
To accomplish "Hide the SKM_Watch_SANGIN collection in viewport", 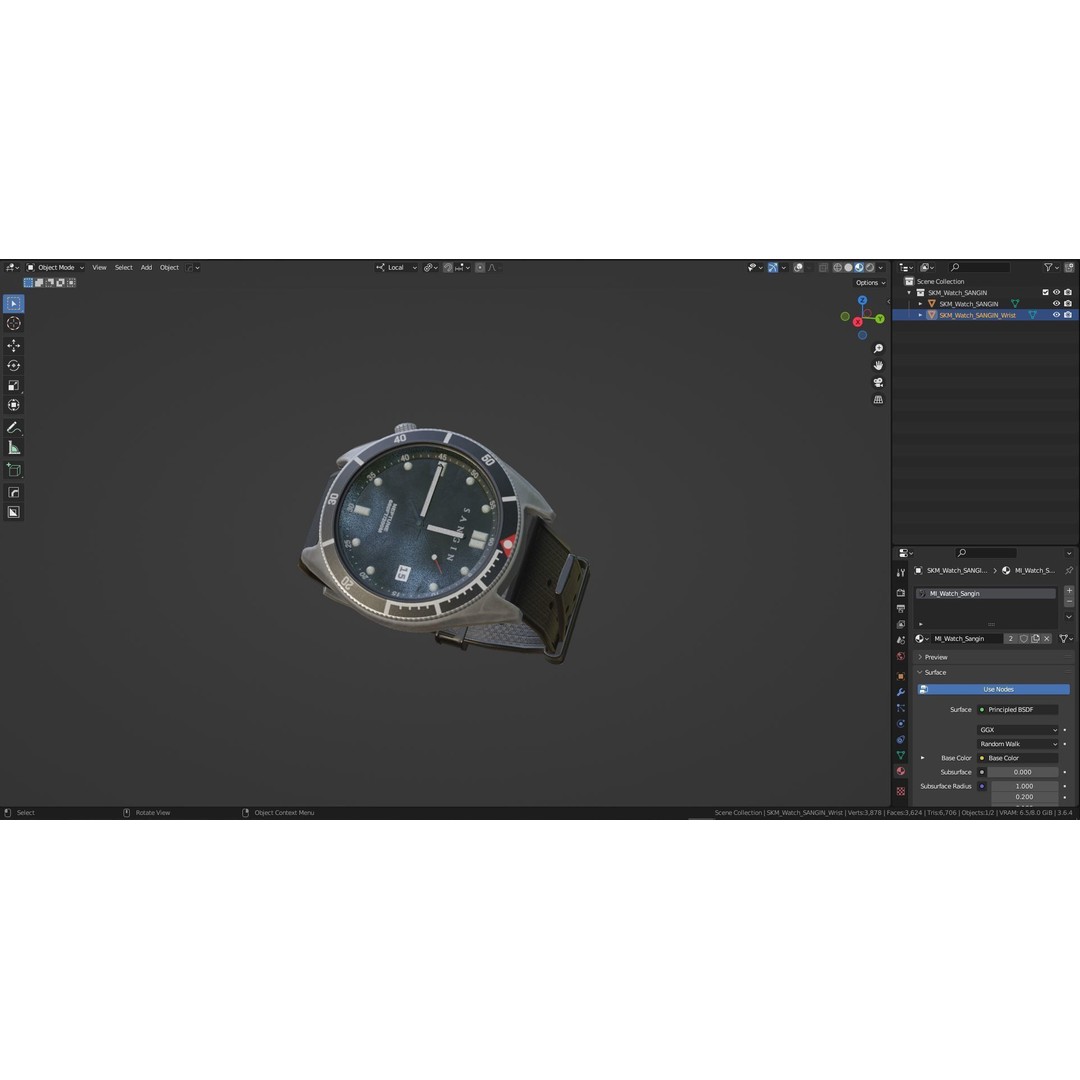I will click(x=1057, y=293).
